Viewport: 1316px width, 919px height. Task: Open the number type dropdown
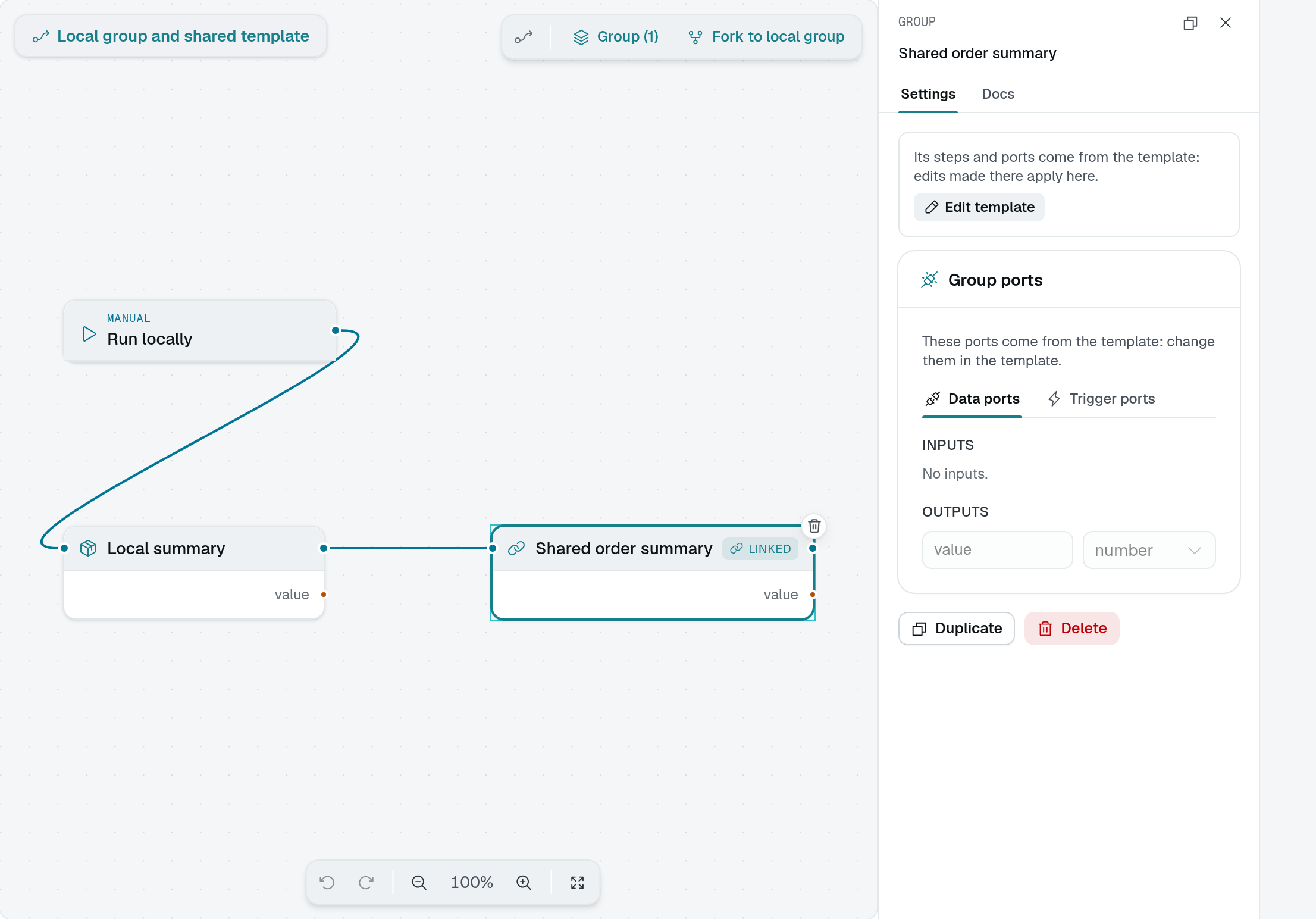pyautogui.click(x=1149, y=550)
